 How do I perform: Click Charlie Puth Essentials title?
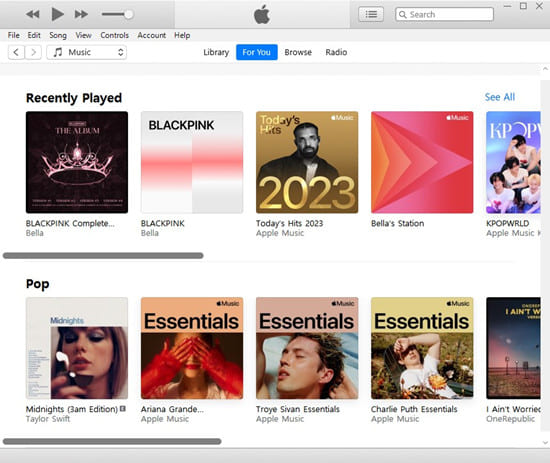click(414, 409)
